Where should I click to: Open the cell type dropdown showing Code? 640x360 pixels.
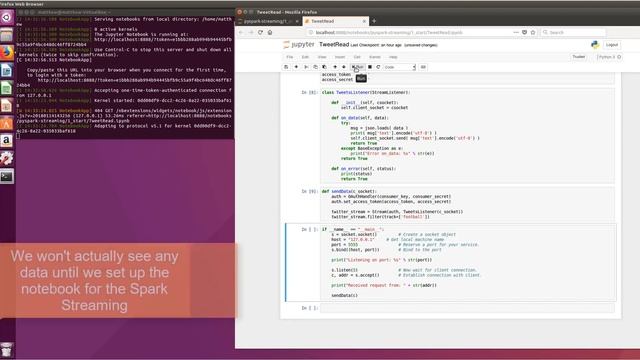400,67
